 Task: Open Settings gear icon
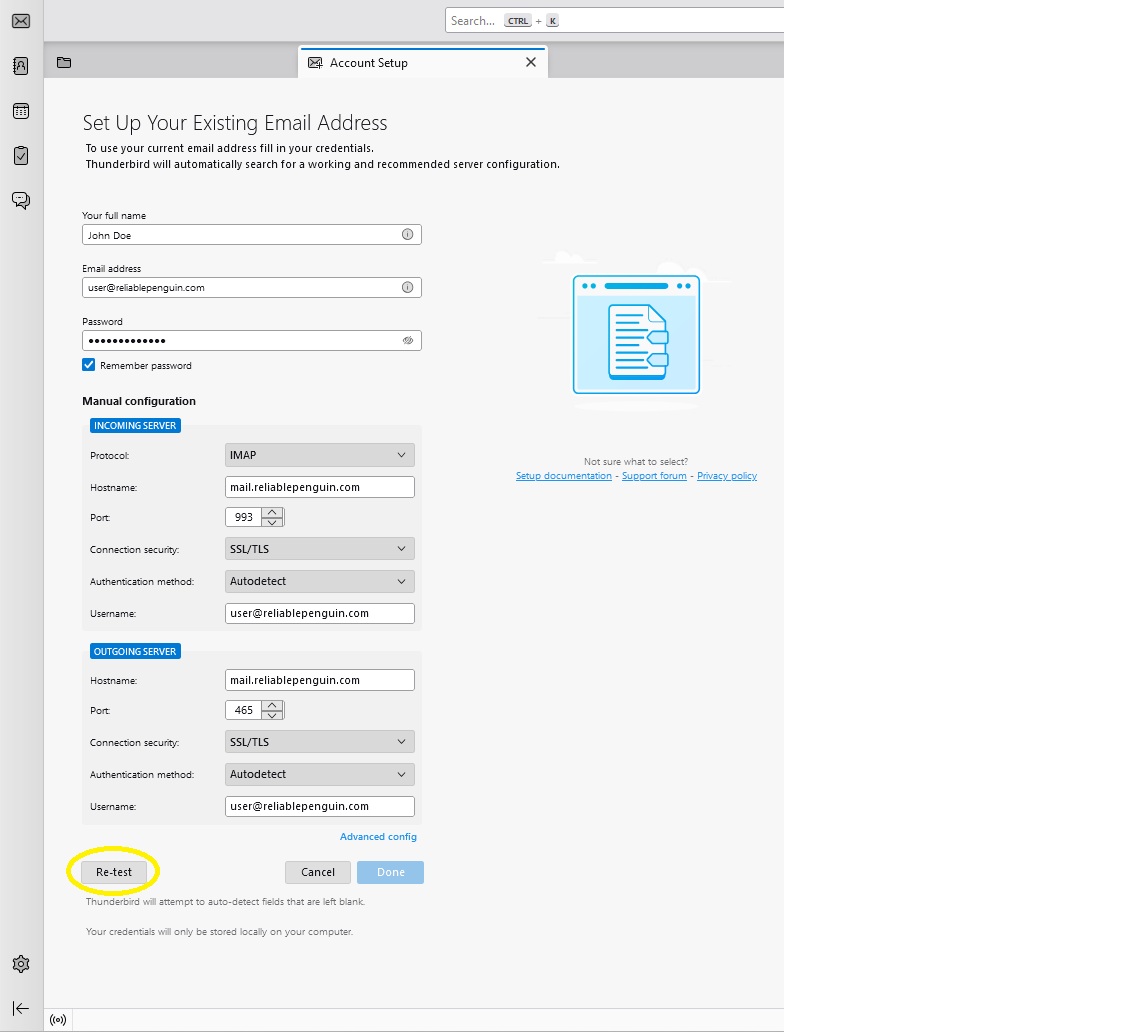tap(20, 964)
